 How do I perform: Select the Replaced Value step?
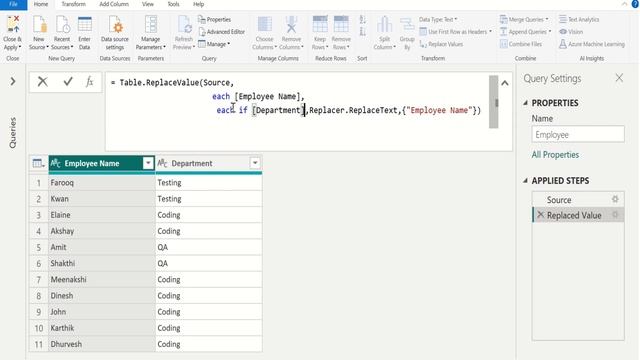tap(578, 215)
